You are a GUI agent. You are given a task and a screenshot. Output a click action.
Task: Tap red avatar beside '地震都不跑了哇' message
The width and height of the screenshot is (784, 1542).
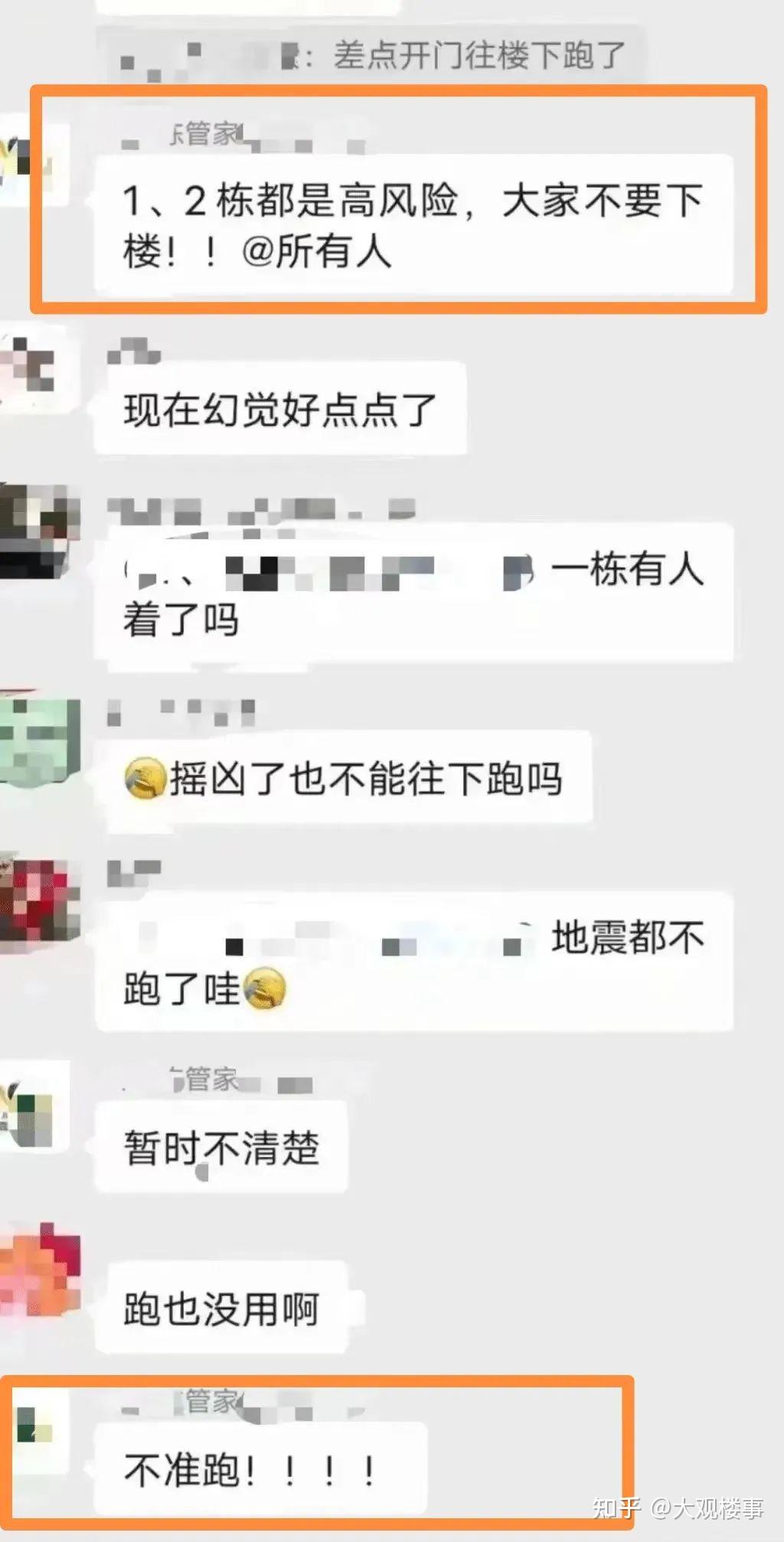pyautogui.click(x=40, y=901)
